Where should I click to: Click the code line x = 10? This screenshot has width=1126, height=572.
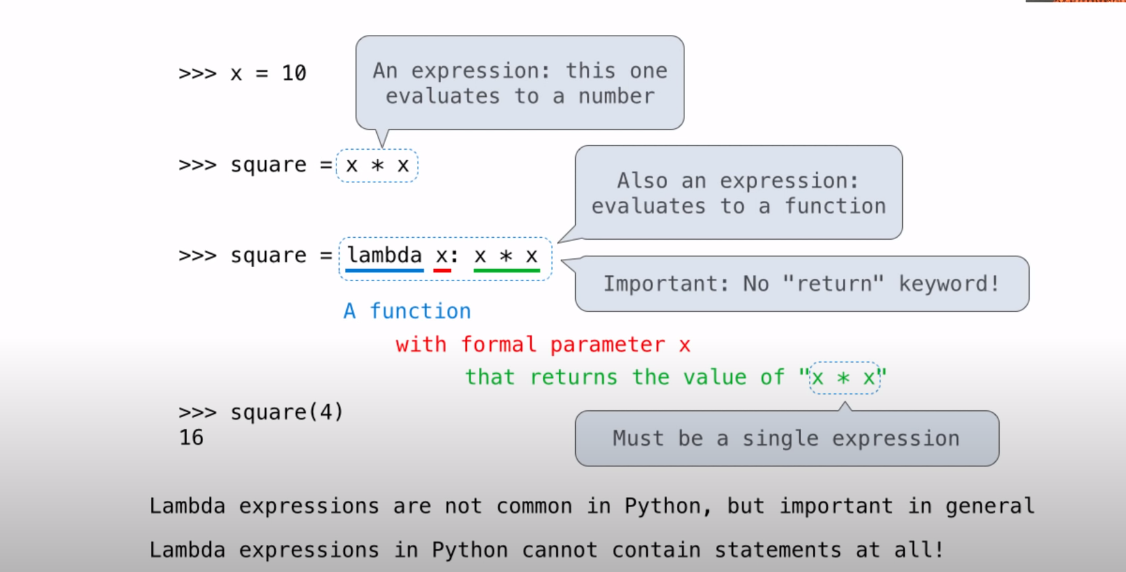242,73
